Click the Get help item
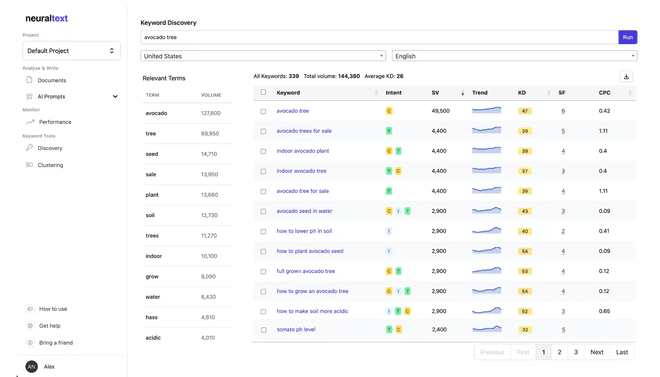This screenshot has height=377, width=660. click(49, 326)
